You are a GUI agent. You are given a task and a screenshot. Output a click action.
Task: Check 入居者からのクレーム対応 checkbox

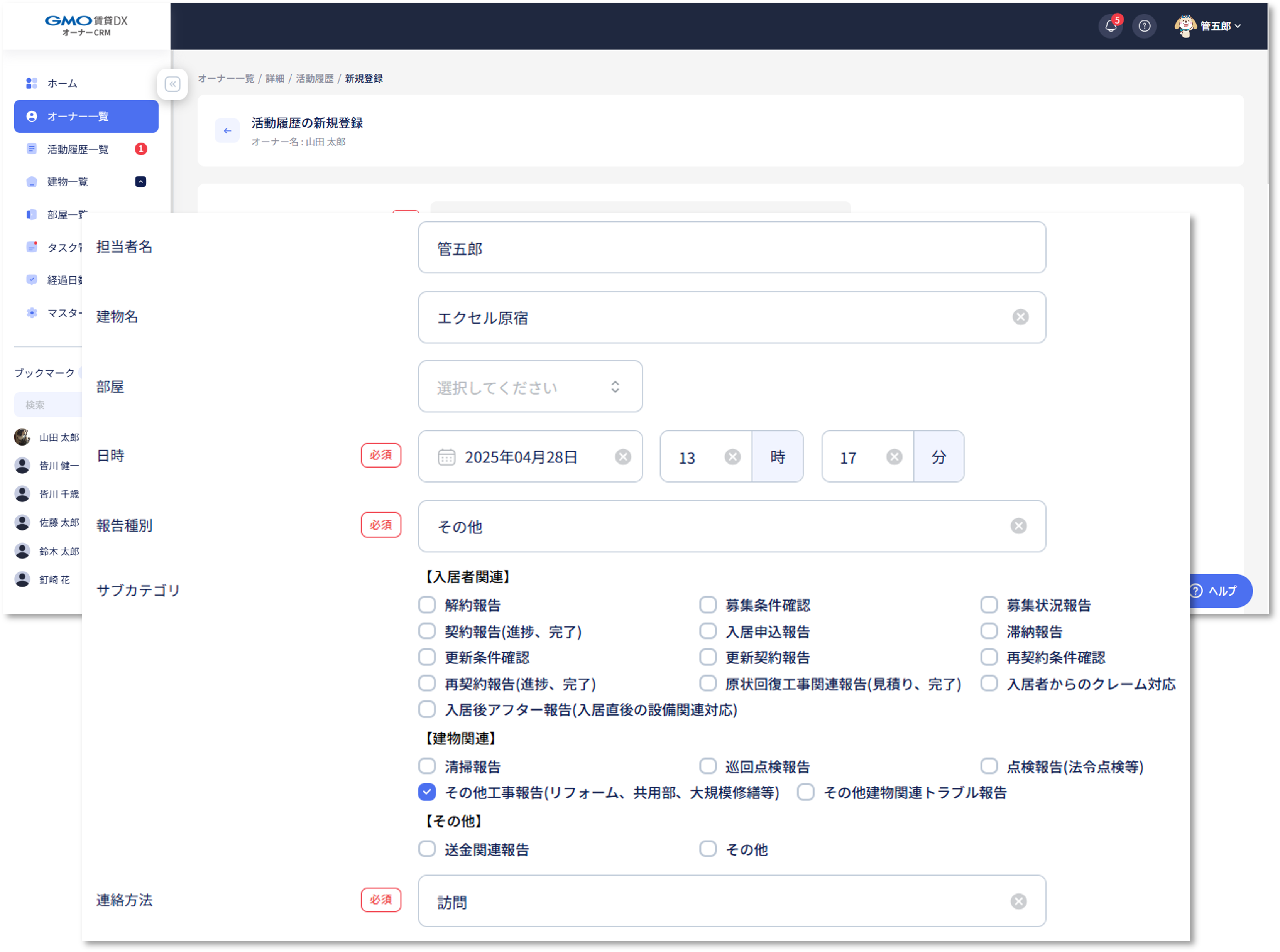989,684
